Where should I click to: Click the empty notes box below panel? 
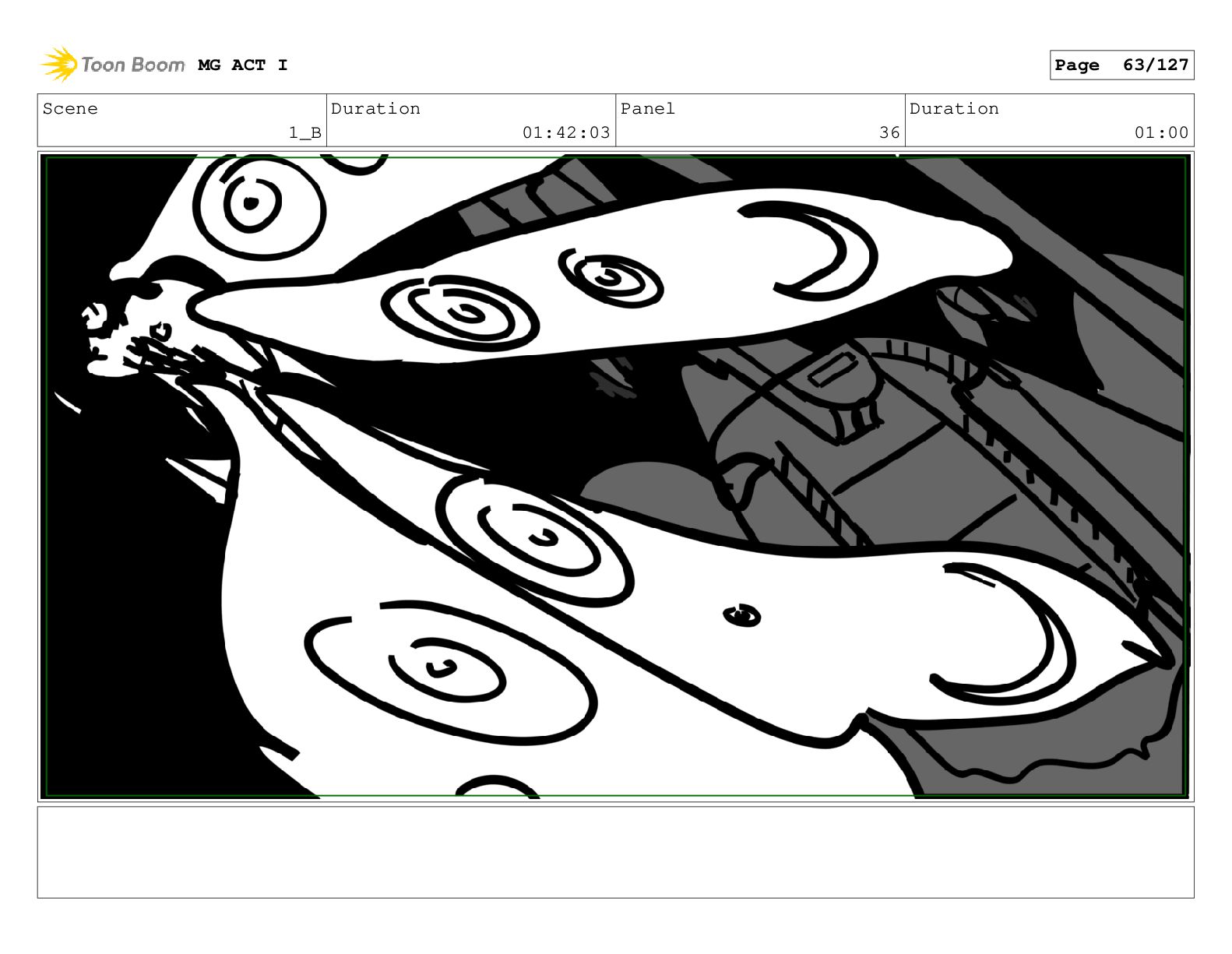coord(615,852)
